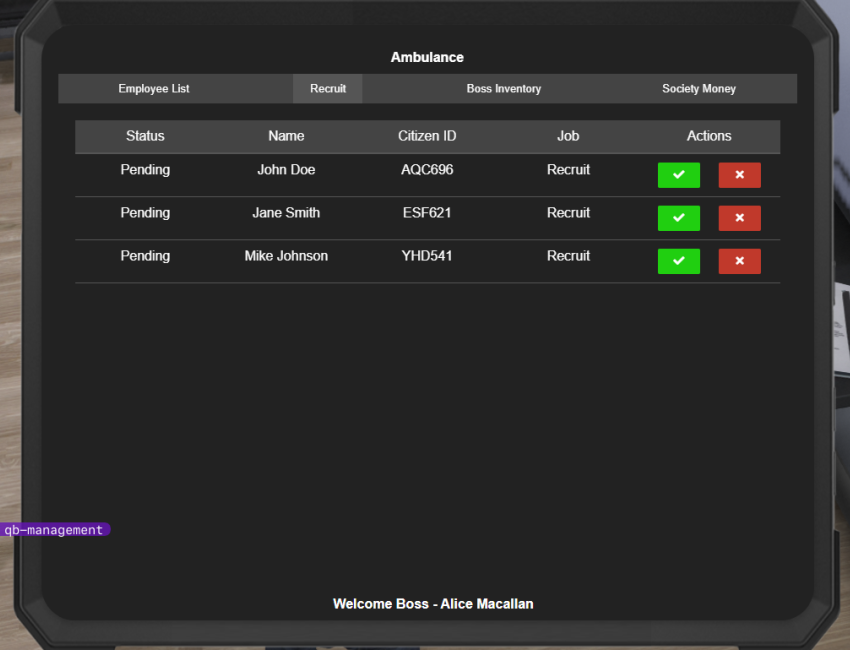Image resolution: width=850 pixels, height=650 pixels.
Task: Approve Mike Johnson's pending application
Action: click(x=678, y=261)
